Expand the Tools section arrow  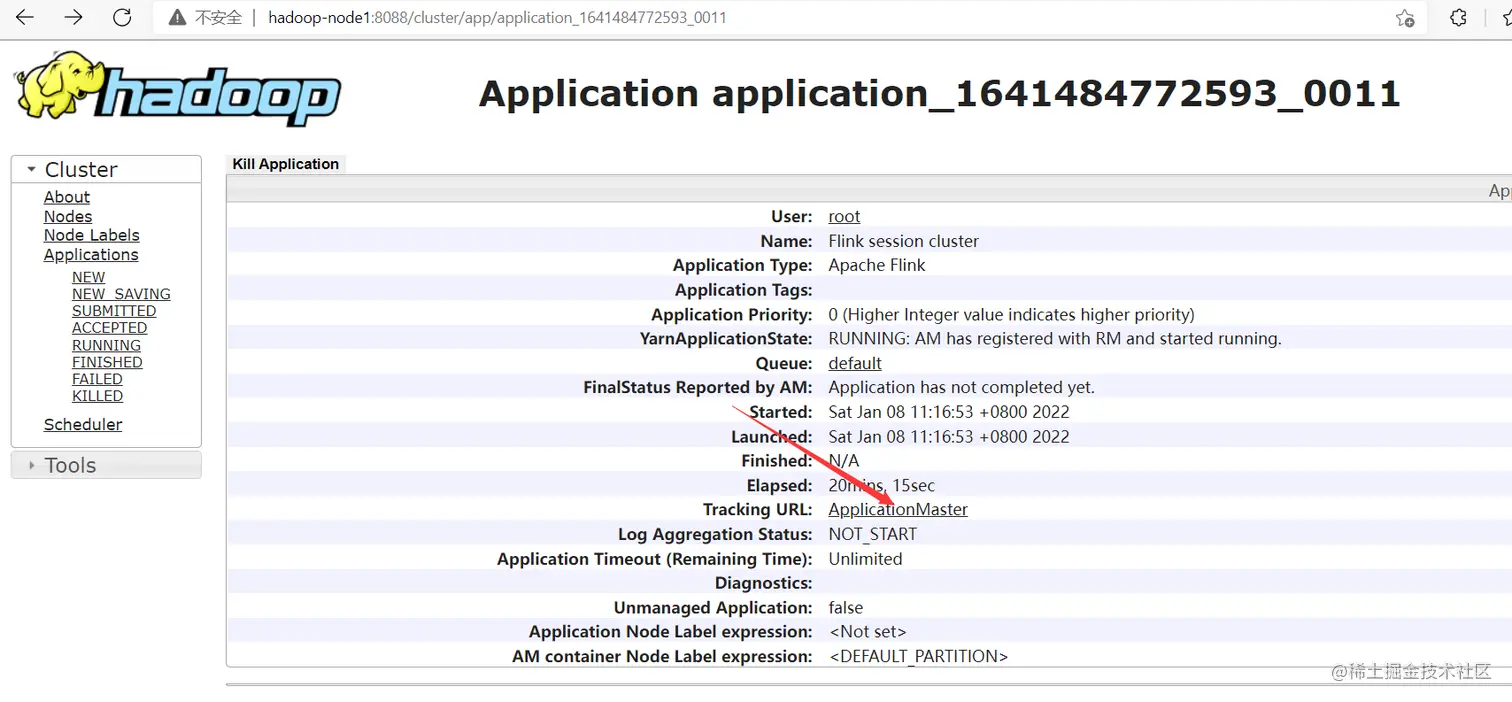coord(32,465)
